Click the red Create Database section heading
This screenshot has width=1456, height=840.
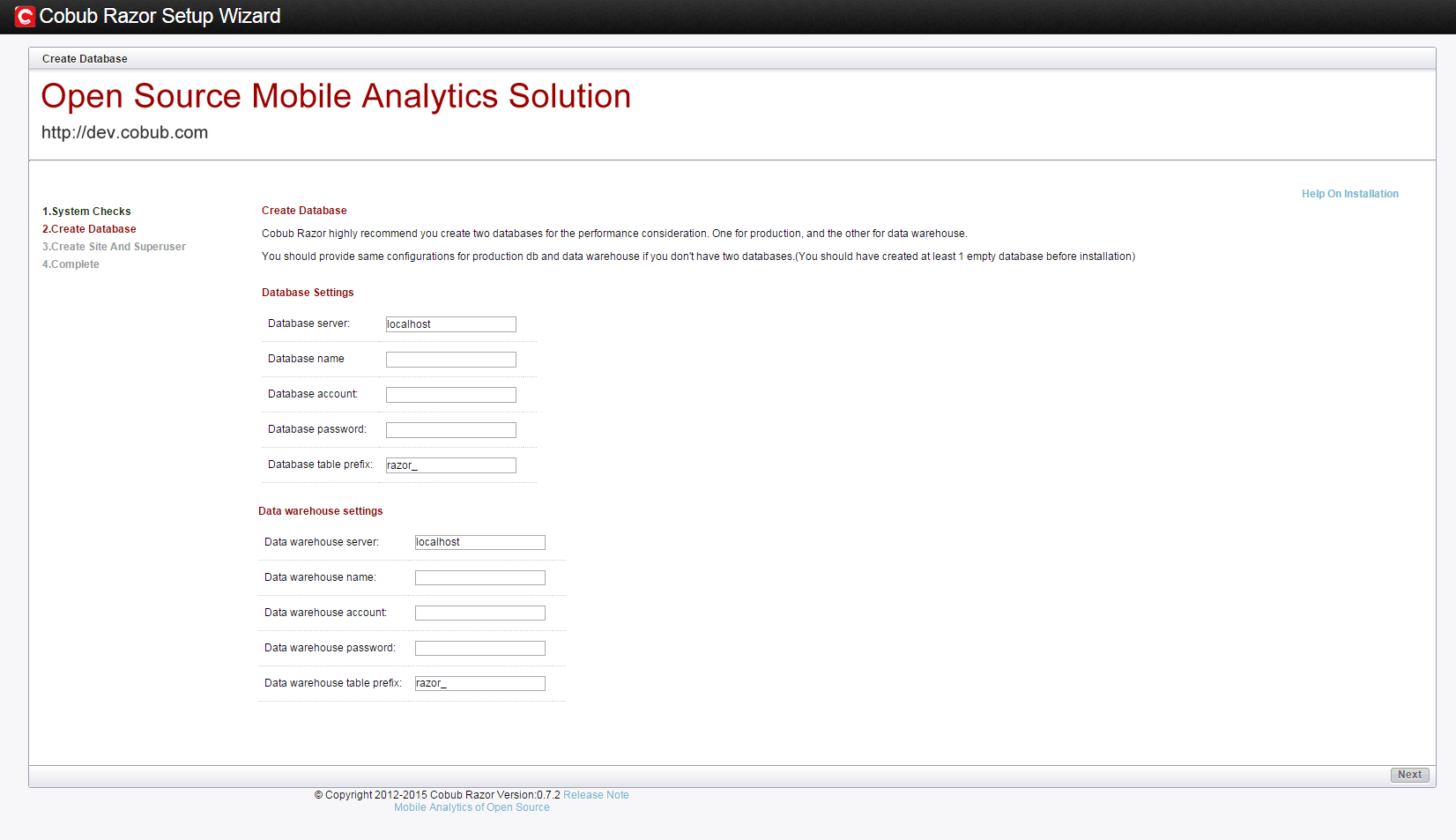pos(304,211)
